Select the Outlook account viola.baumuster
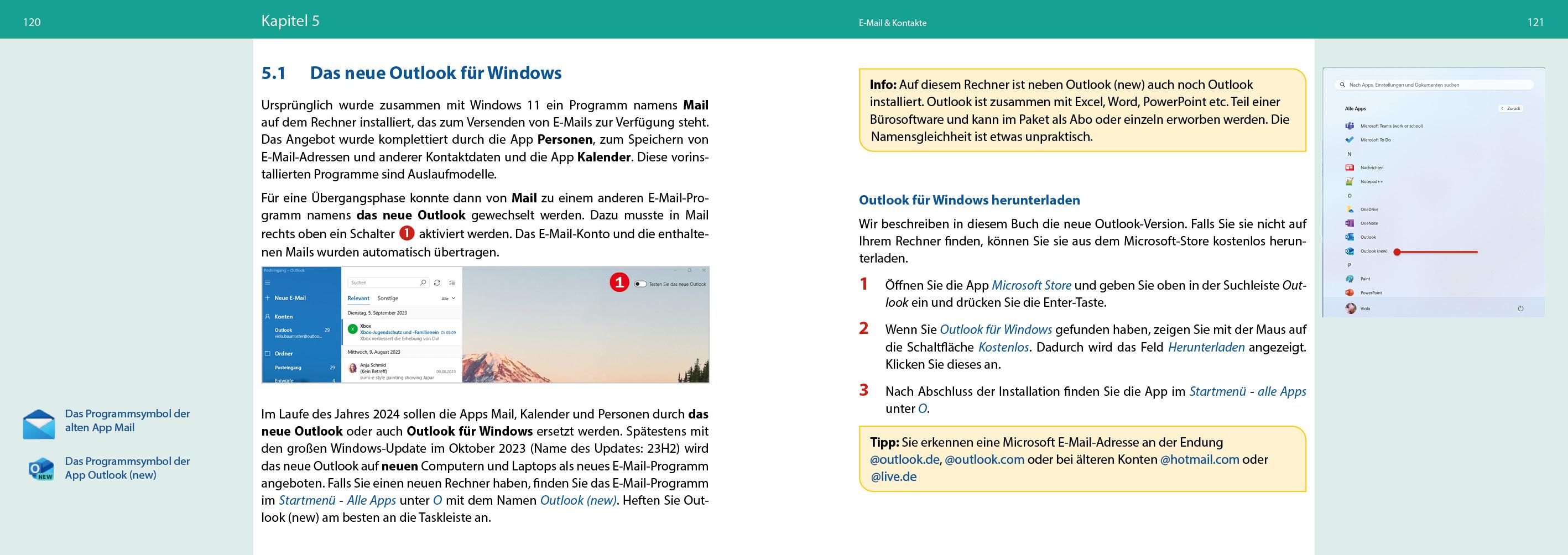This screenshot has width=1568, height=555. 301,333
